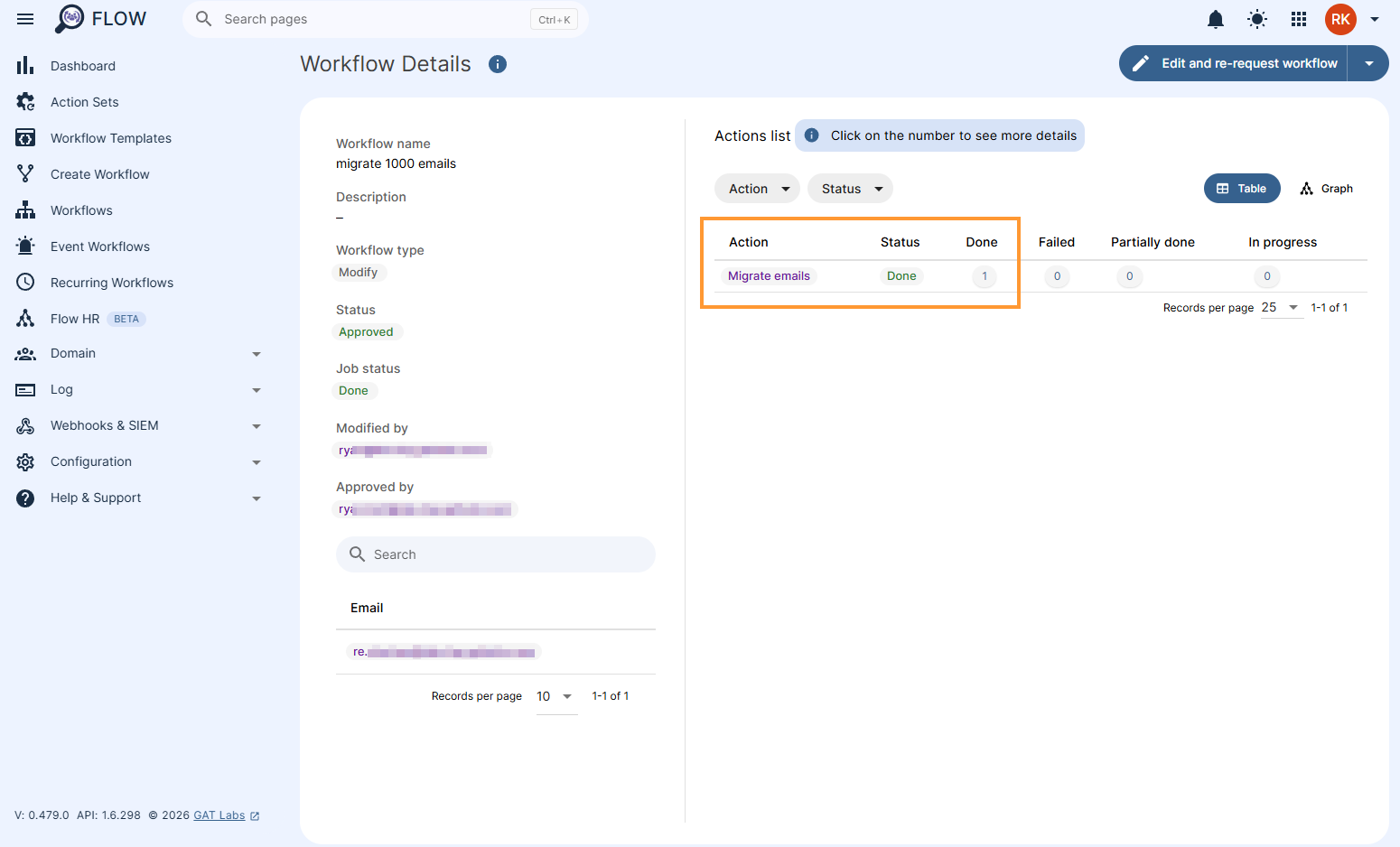Toggle light/dark theme sun icon

coord(1257,19)
